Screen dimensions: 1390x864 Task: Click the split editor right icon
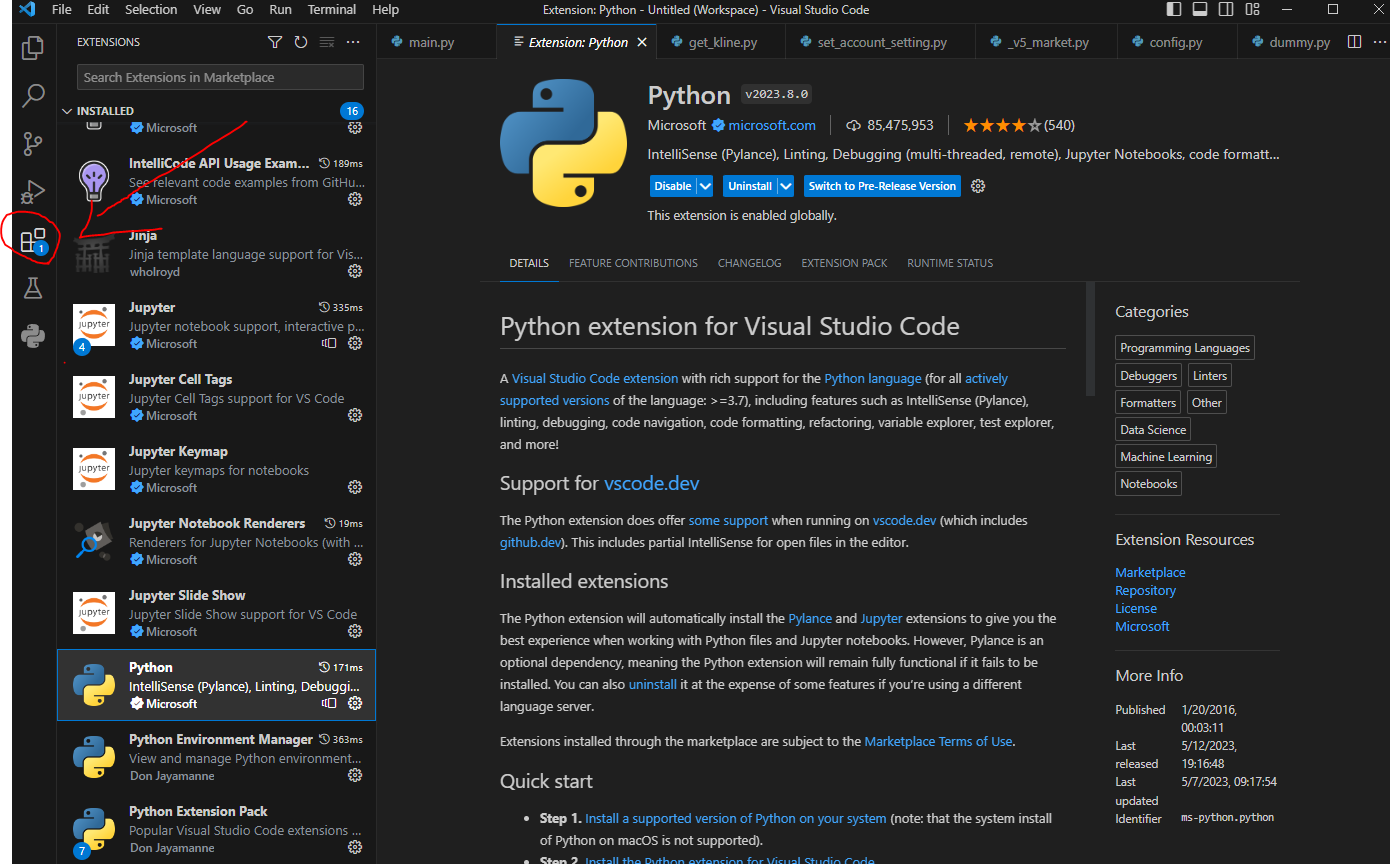click(1354, 42)
